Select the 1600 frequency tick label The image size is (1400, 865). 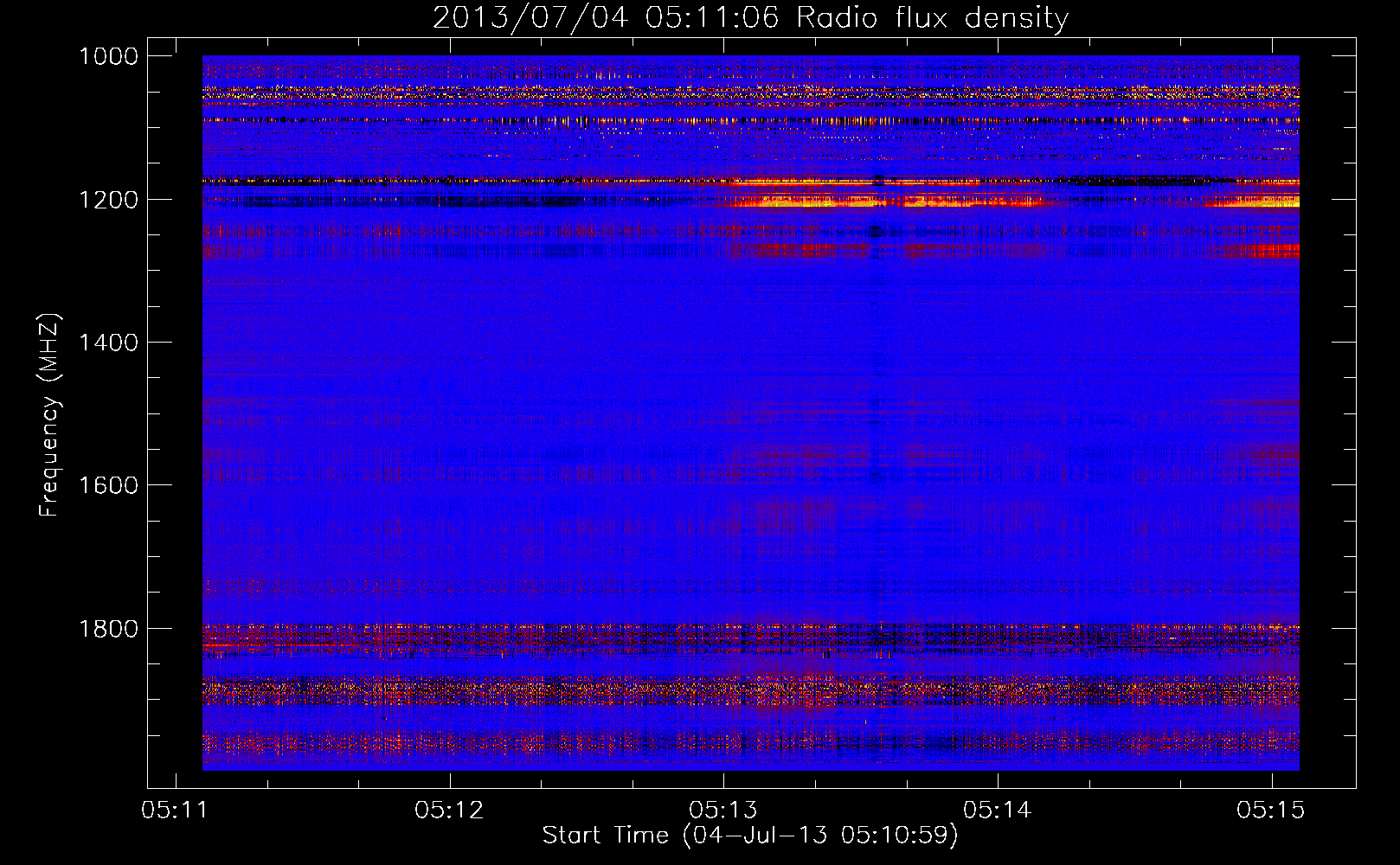click(x=108, y=485)
